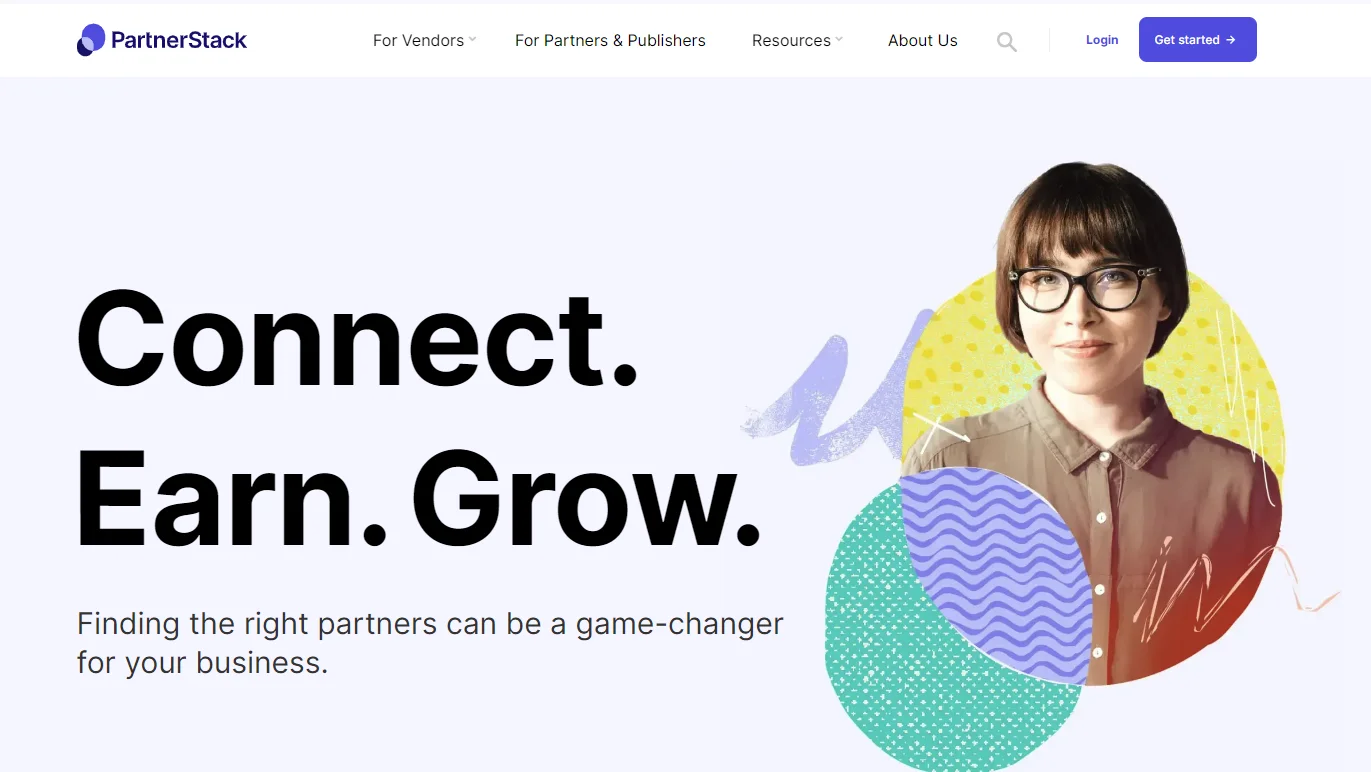The width and height of the screenshot is (1371, 772).
Task: Click the Get started button
Action: 1197,40
